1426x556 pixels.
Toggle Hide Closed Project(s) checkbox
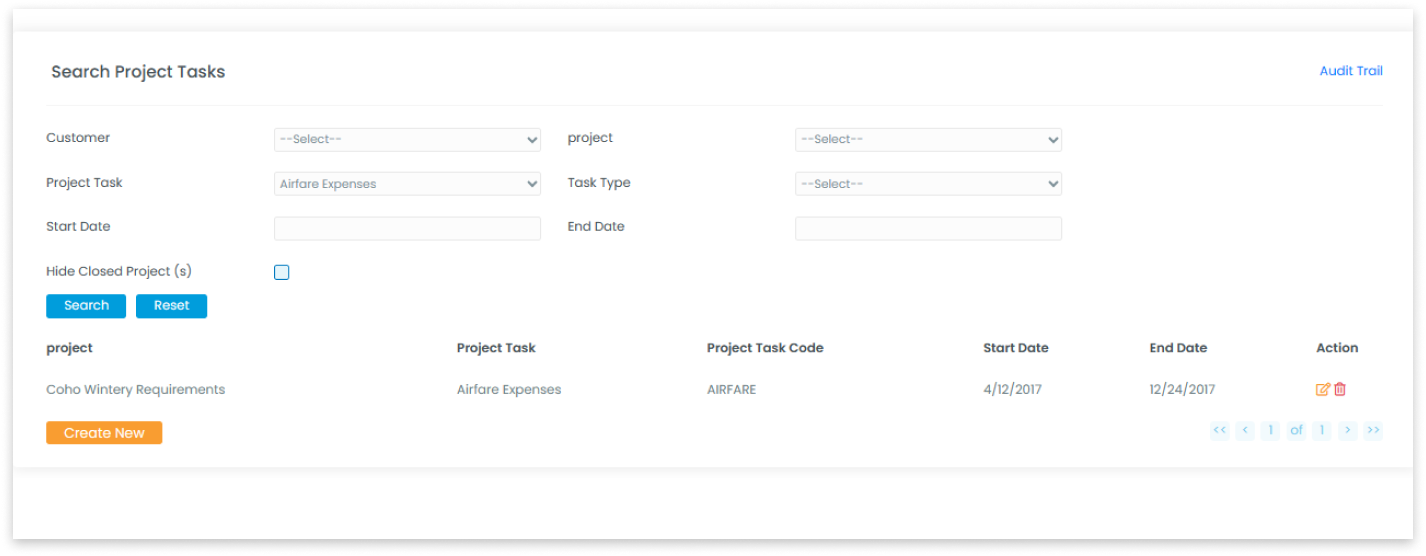pyautogui.click(x=282, y=272)
